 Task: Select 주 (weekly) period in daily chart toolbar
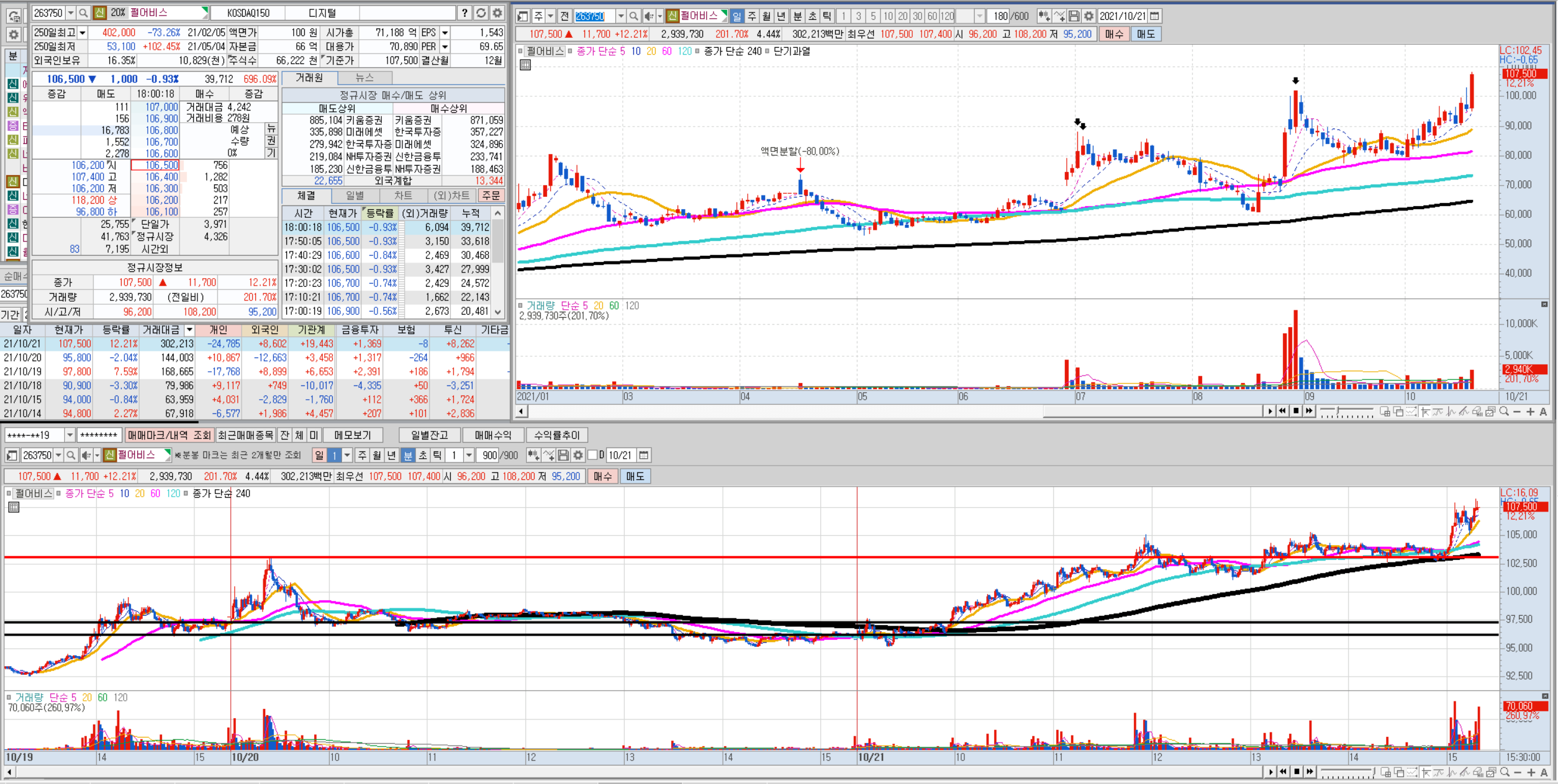[x=751, y=16]
